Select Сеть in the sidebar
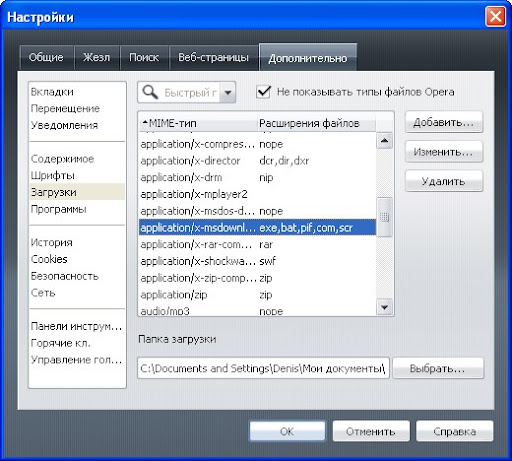The width and height of the screenshot is (512, 461). (77, 293)
